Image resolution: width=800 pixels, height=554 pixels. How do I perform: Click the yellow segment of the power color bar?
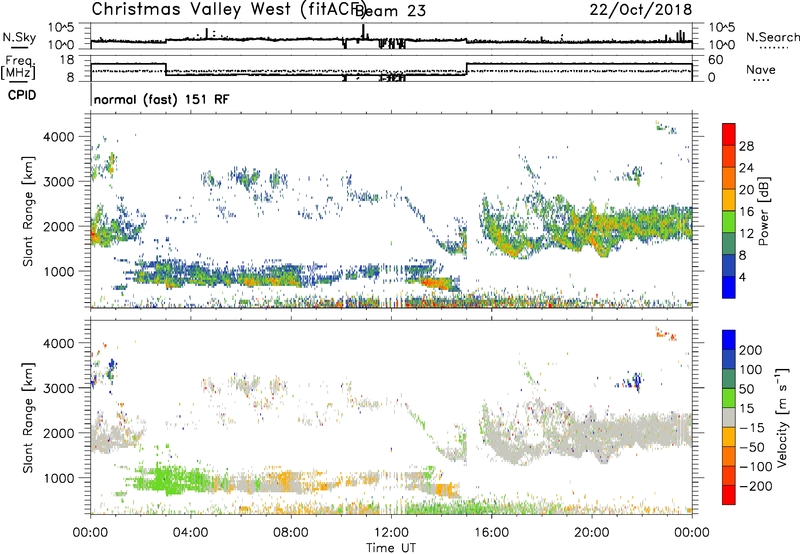[729, 200]
